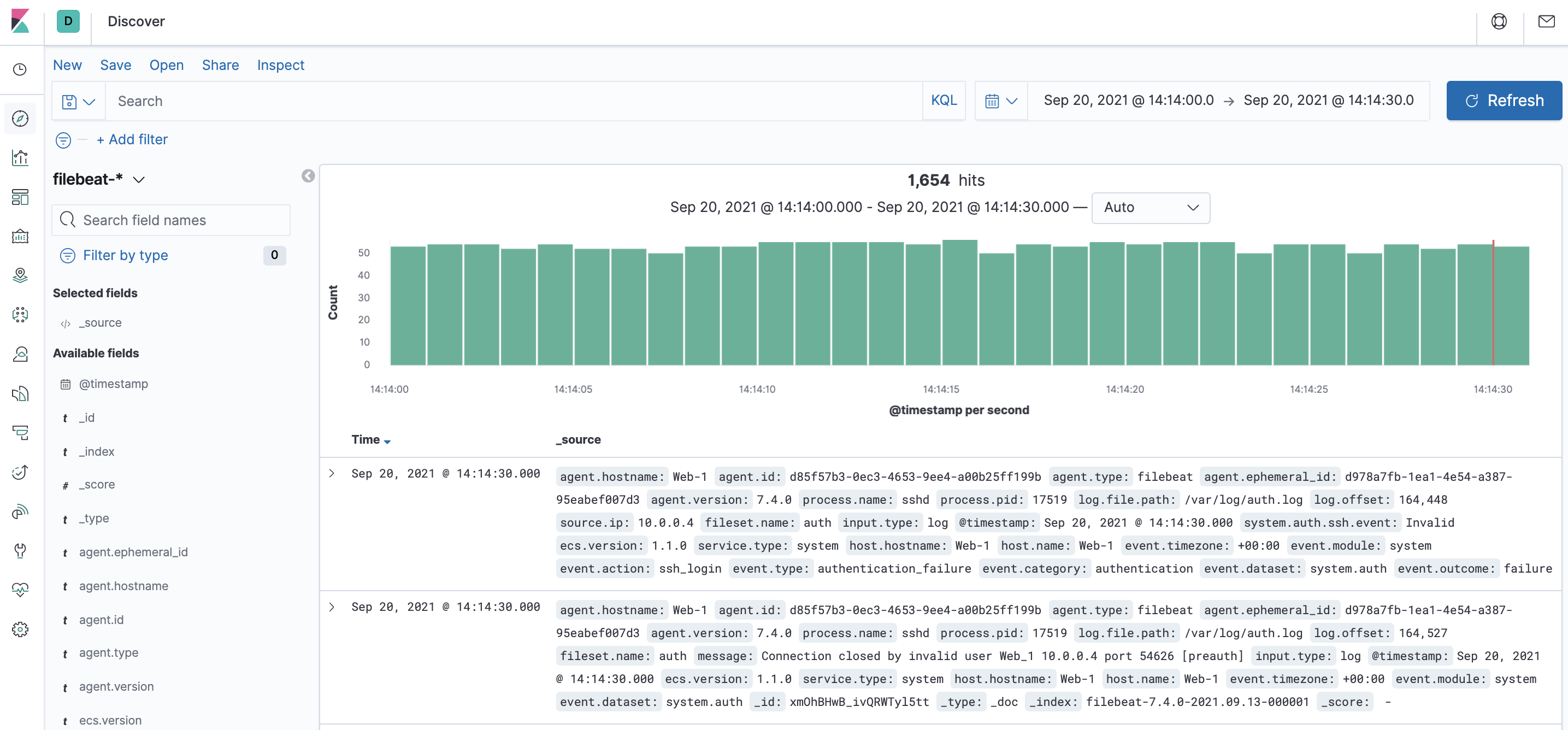The height and width of the screenshot is (730, 1568).
Task: Open the Uptime icon in sidebar
Action: point(20,472)
